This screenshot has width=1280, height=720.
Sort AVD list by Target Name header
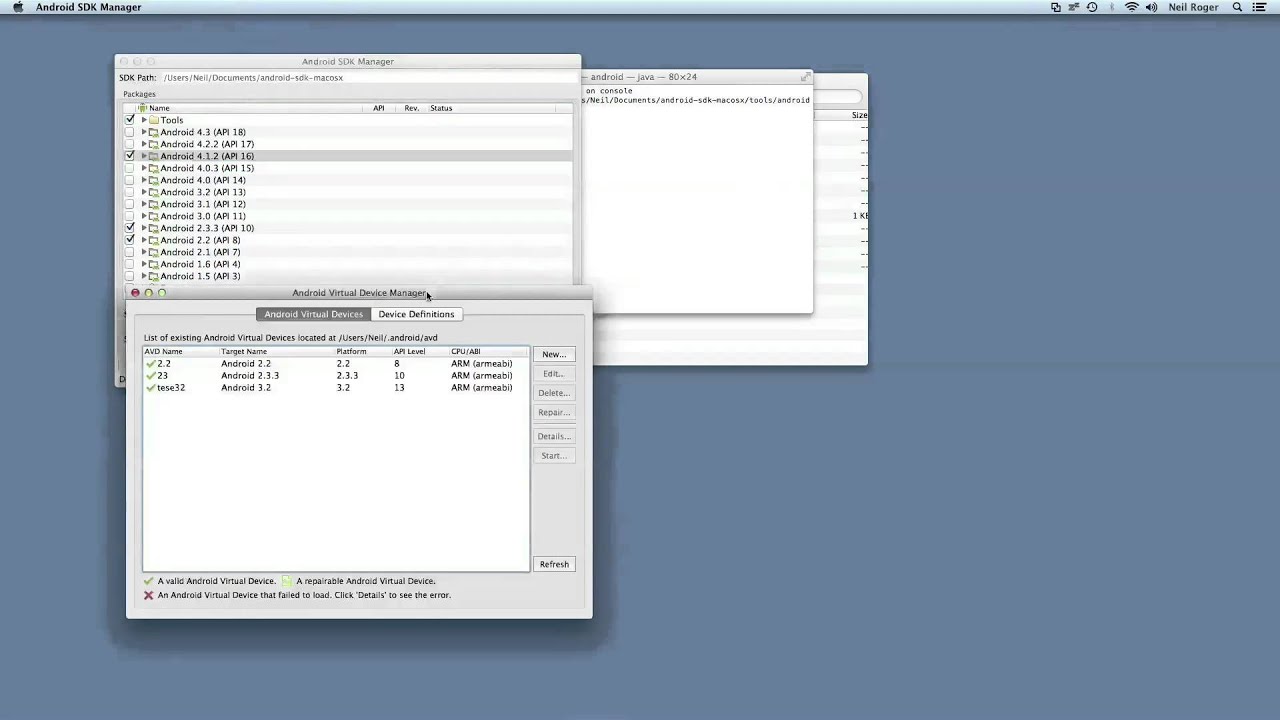click(276, 352)
